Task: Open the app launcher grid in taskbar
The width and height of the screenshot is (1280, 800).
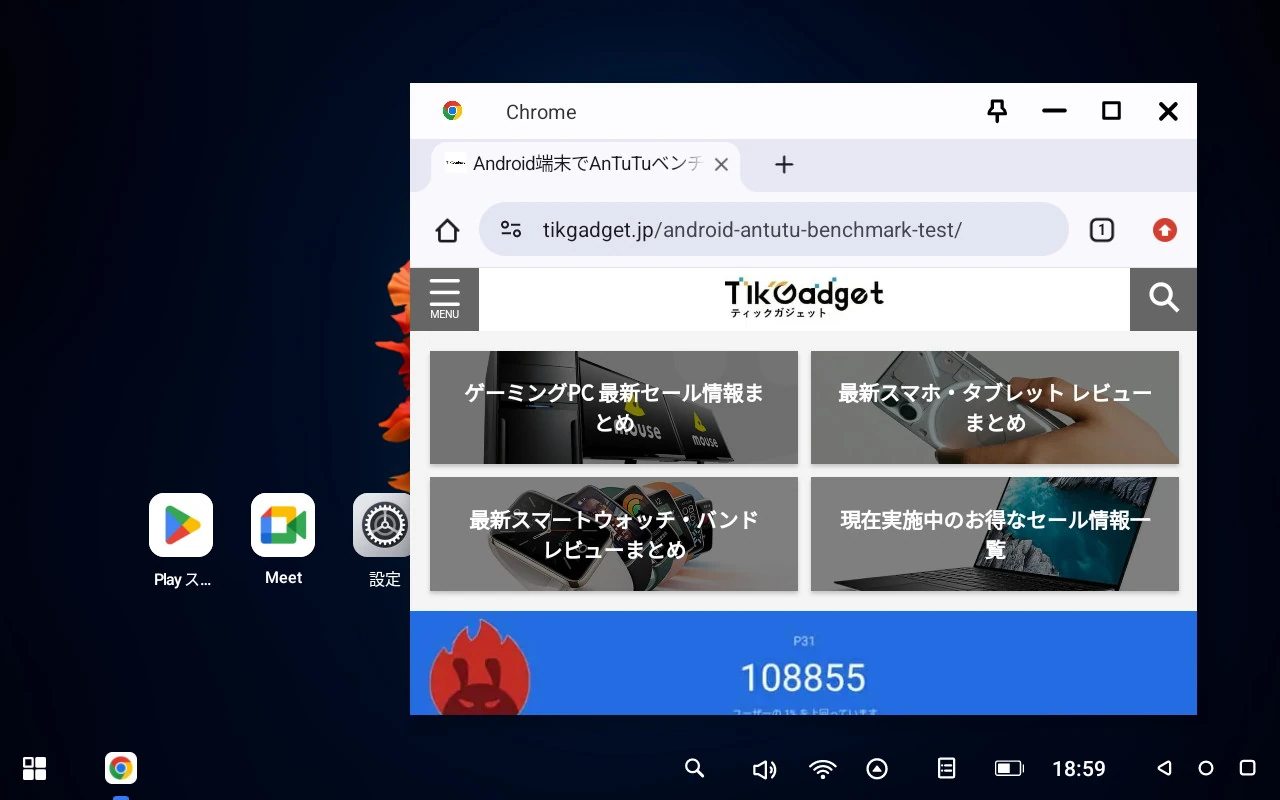Action: tap(35, 768)
